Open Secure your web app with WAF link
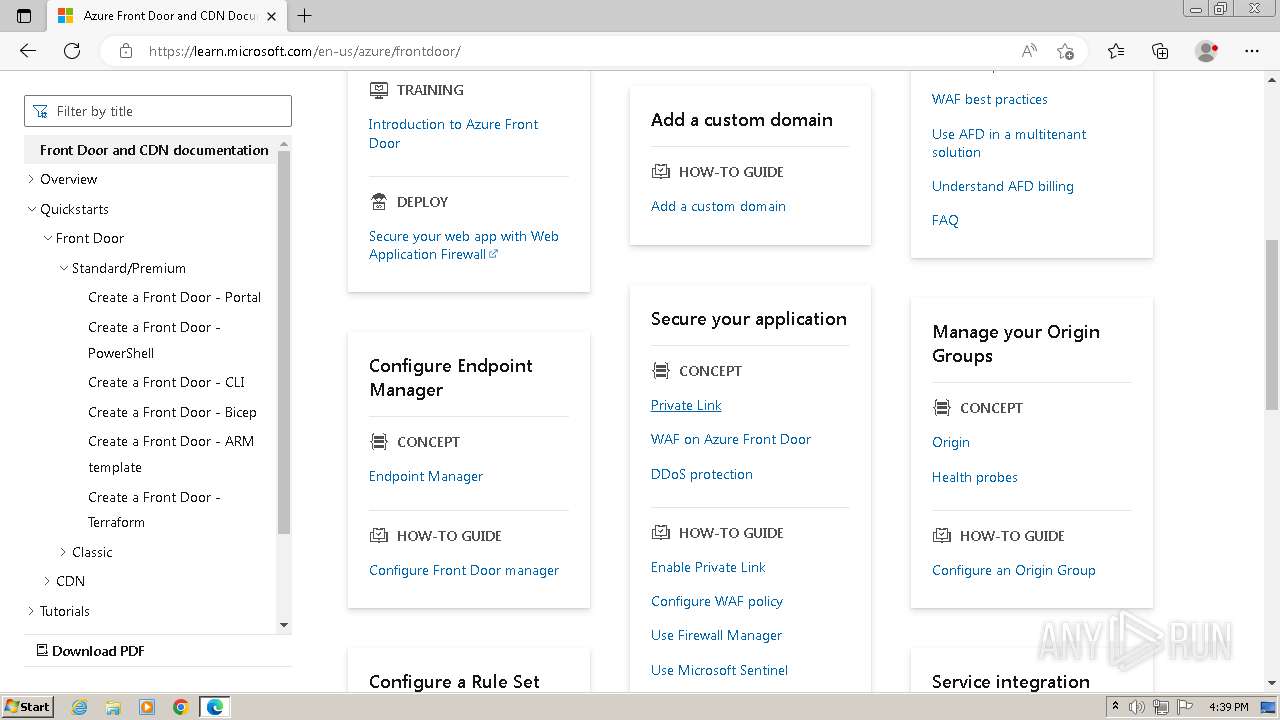 click(x=463, y=245)
